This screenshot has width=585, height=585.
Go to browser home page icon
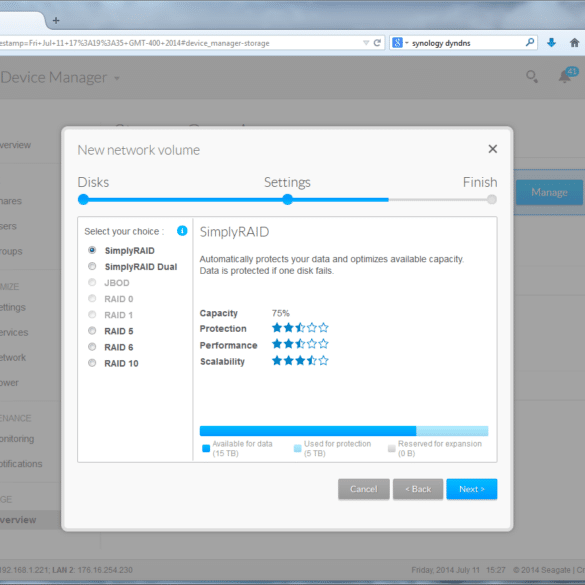click(x=575, y=43)
